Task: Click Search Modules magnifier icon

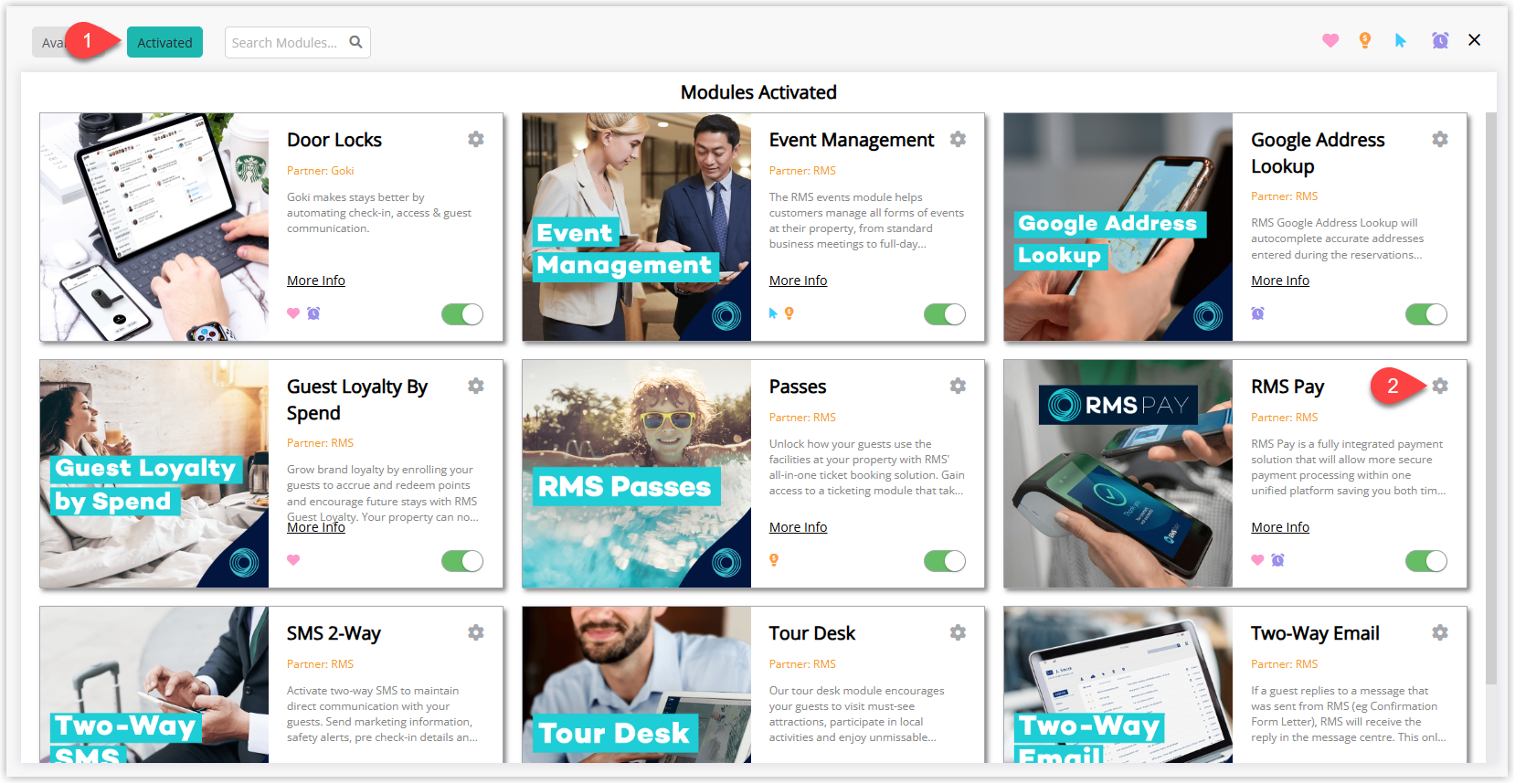Action: 355,42
